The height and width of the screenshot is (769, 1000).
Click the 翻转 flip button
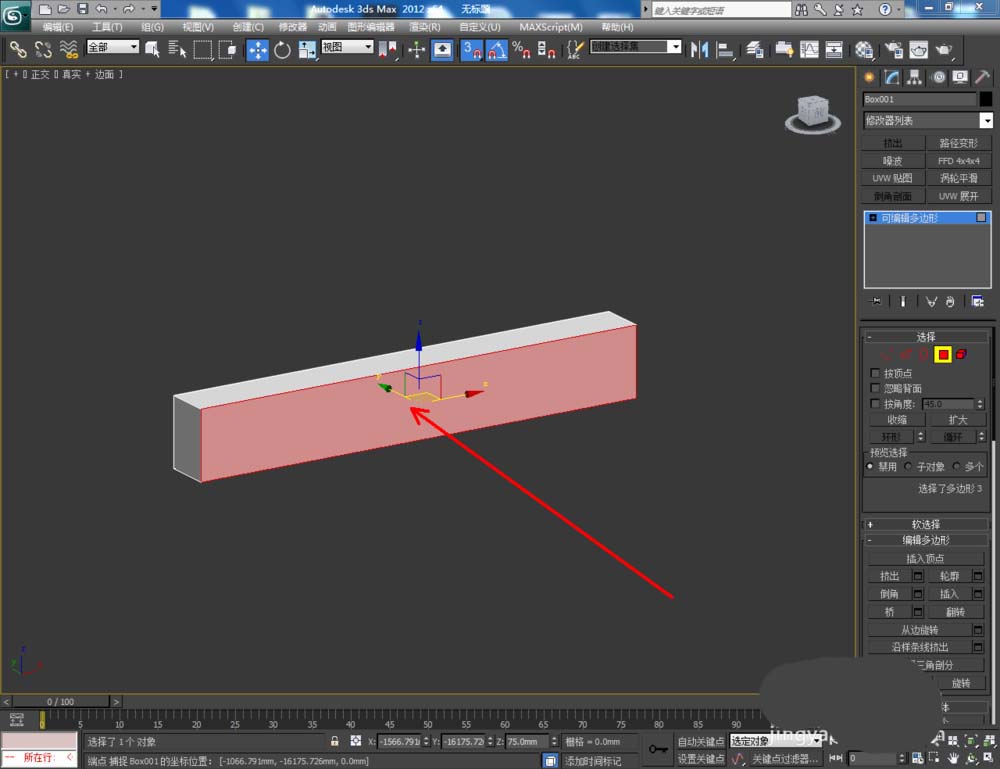tap(955, 612)
